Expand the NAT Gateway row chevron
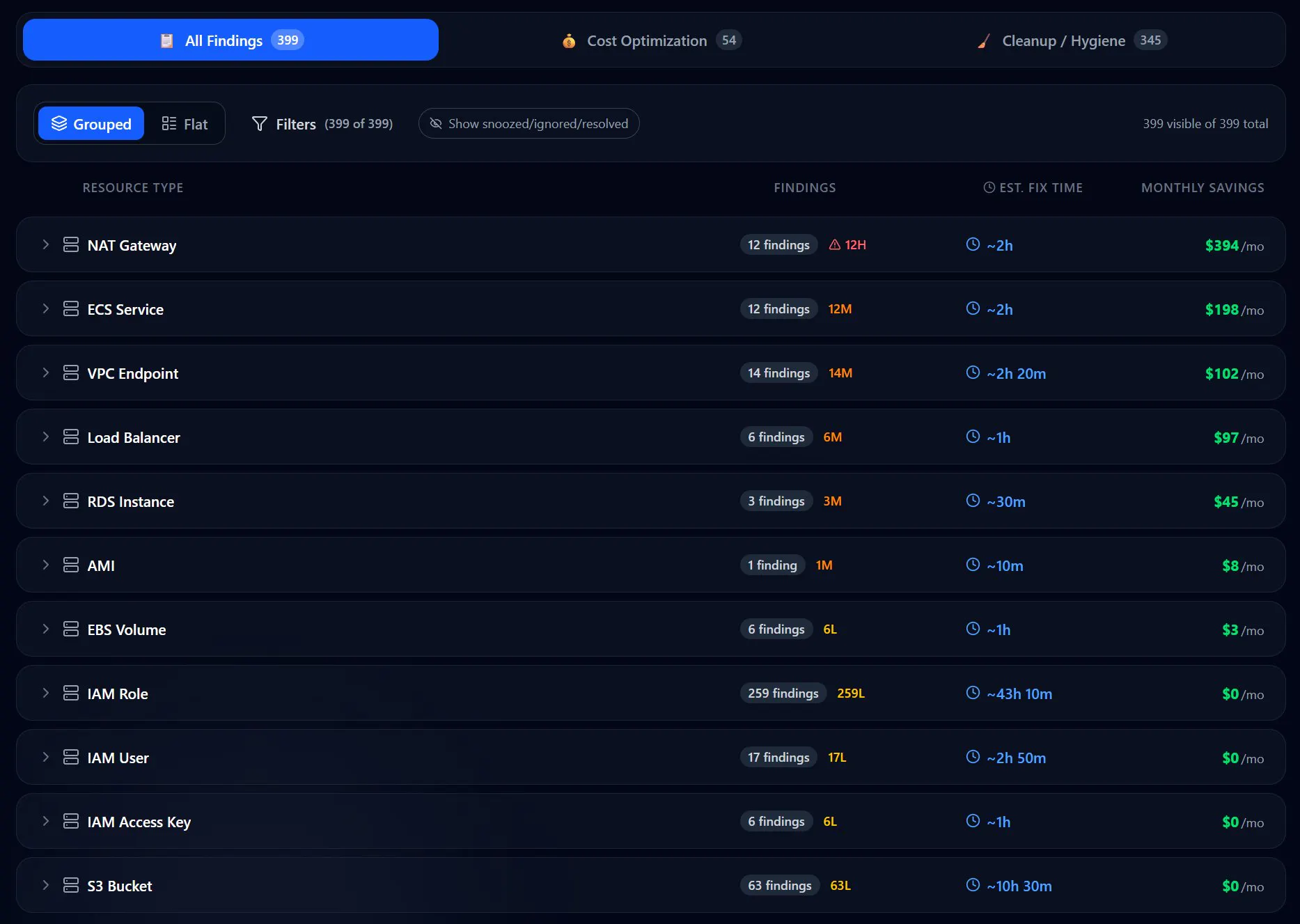 [46, 244]
